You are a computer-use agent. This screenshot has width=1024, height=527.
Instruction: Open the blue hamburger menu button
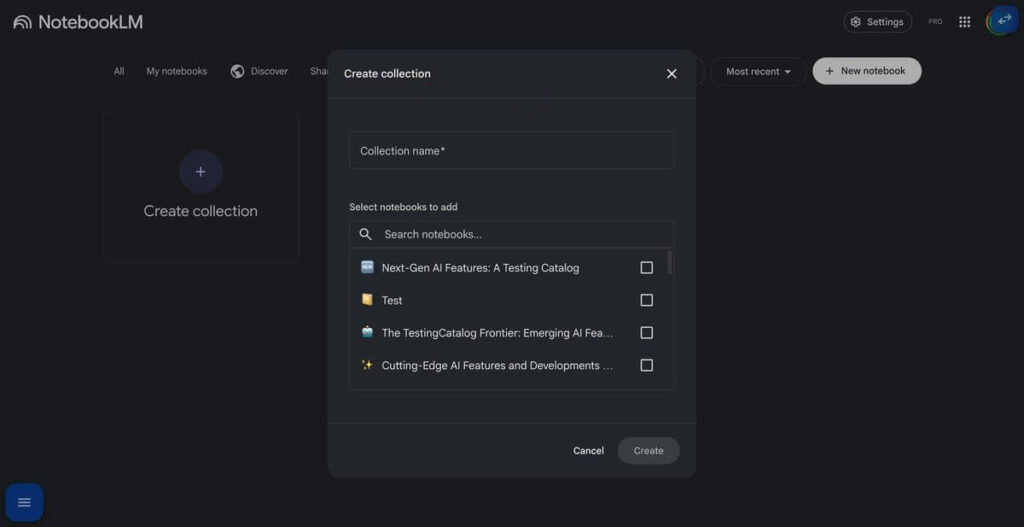click(x=24, y=502)
